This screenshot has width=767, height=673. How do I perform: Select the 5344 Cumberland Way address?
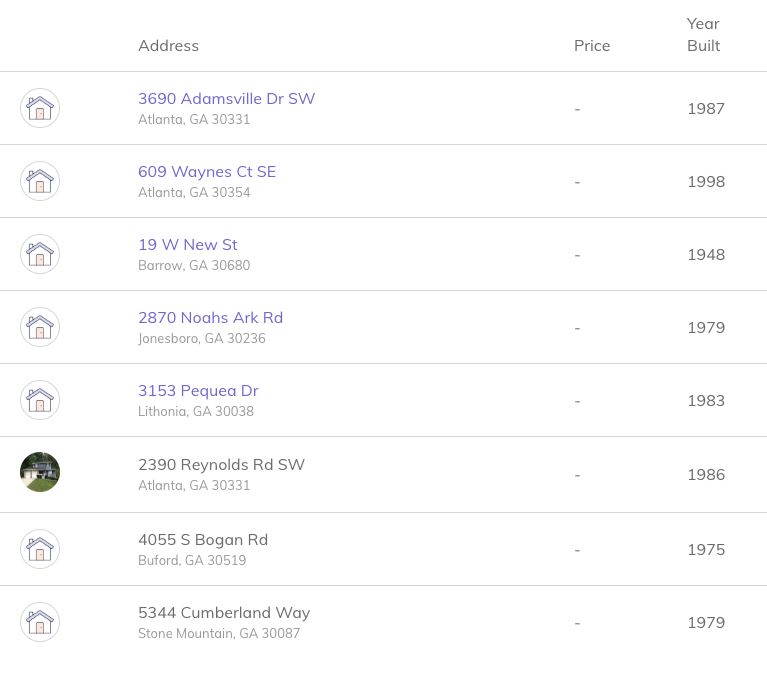point(224,613)
